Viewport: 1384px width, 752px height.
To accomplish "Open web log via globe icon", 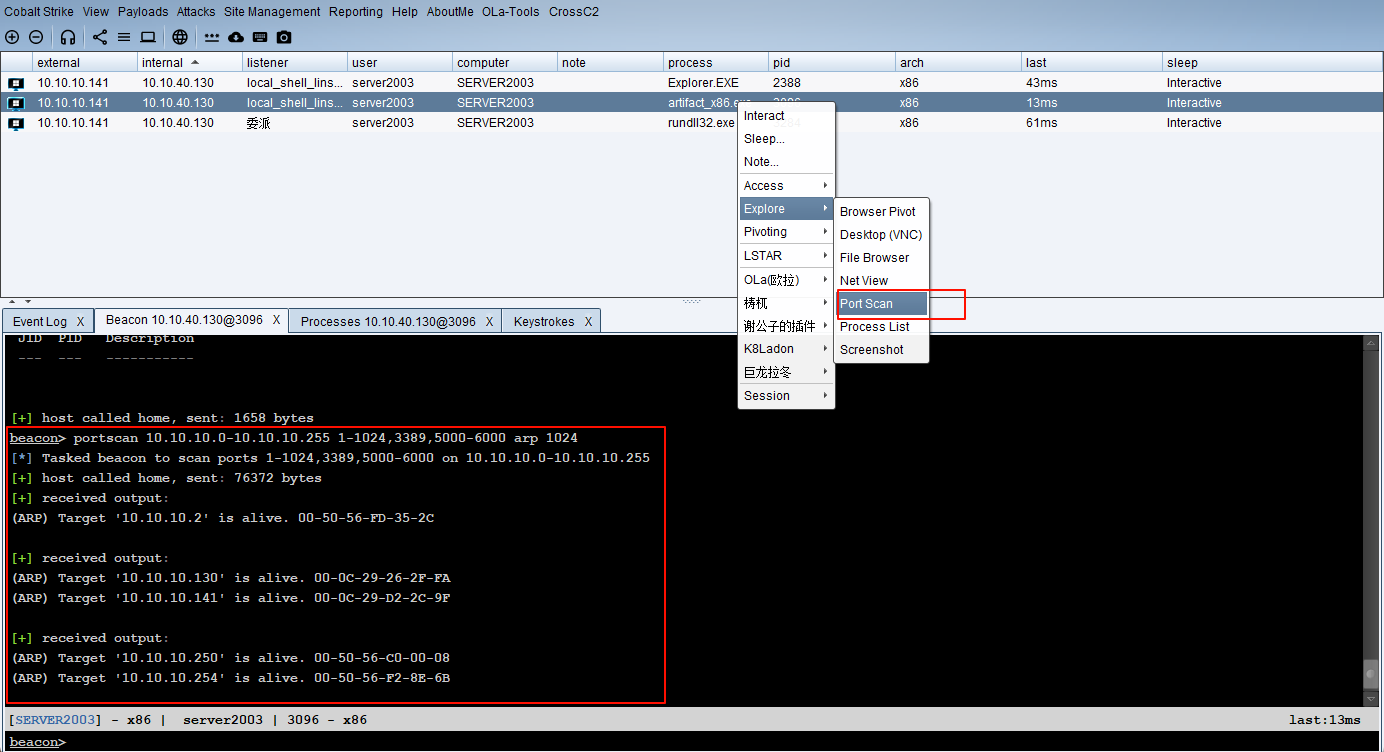I will click(180, 37).
